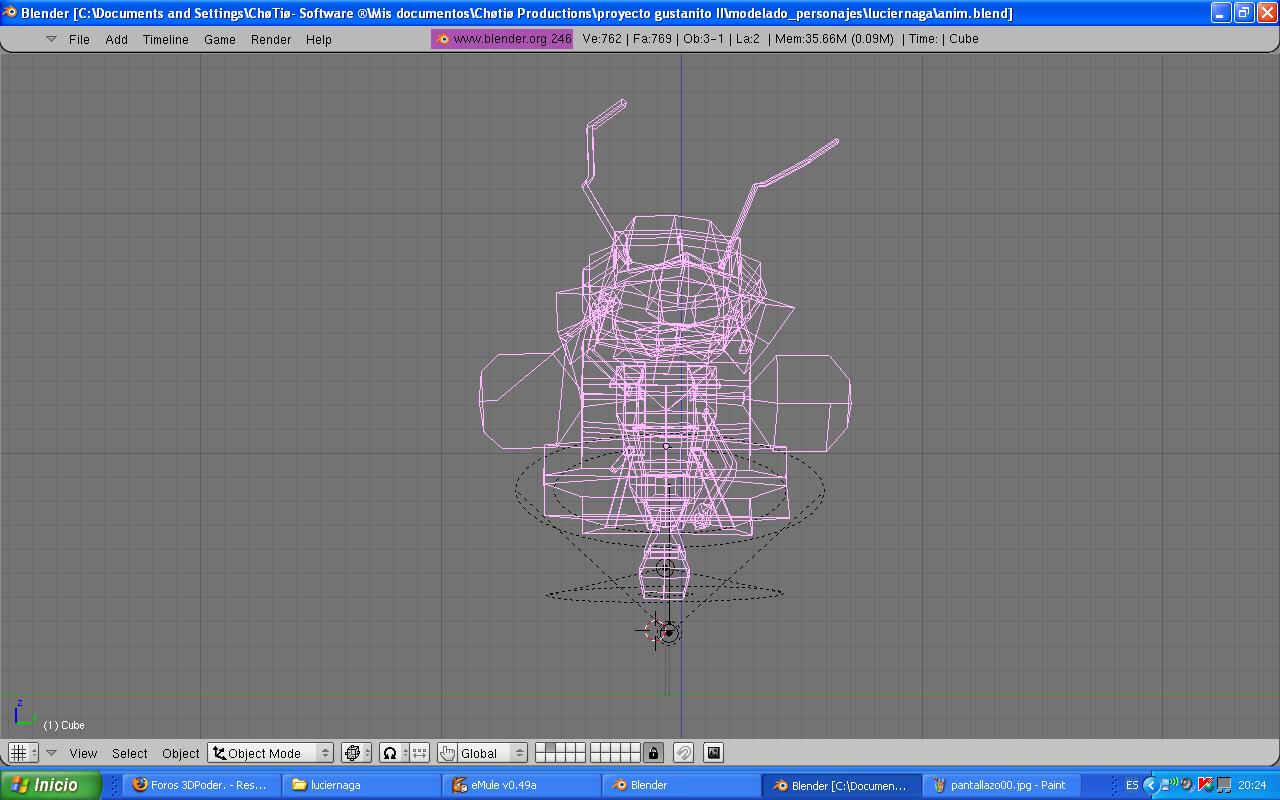1280x800 pixels.
Task: Switch to eMule v0.49a in taskbar
Action: (520, 785)
